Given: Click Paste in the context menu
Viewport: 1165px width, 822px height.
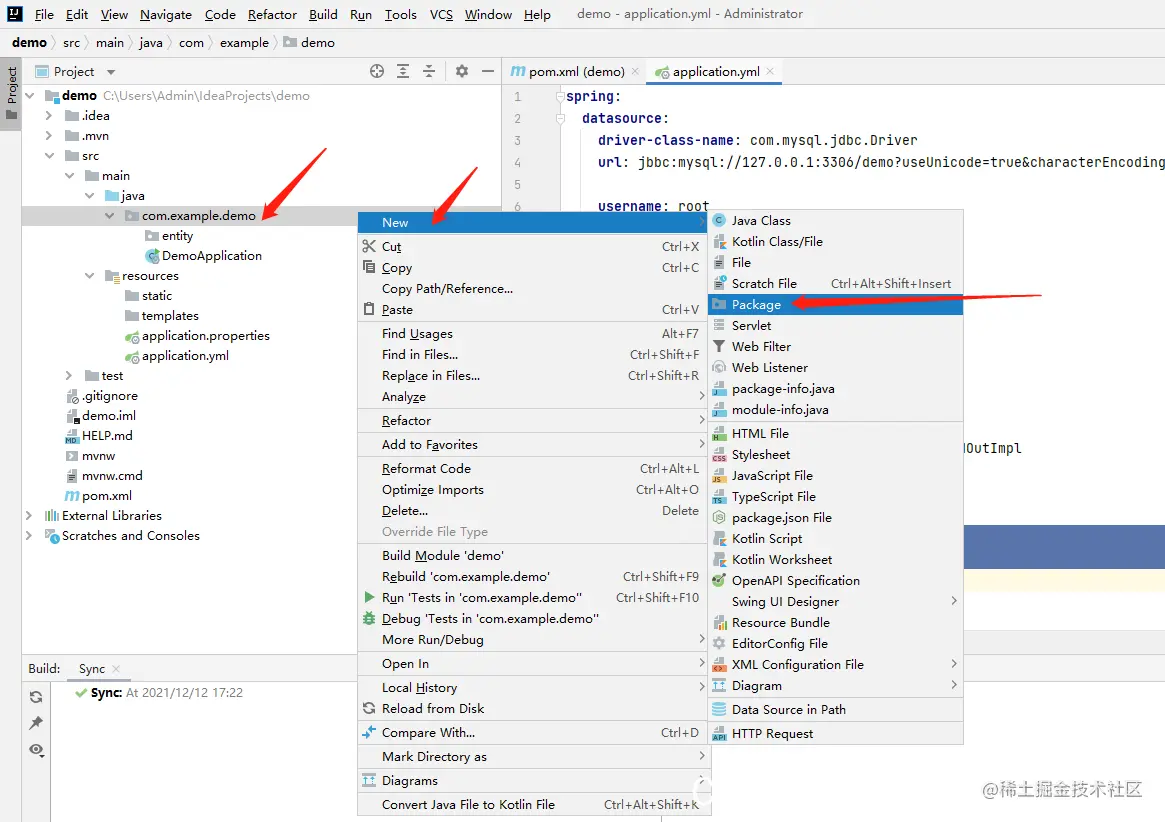Looking at the screenshot, I should [x=533, y=310].
